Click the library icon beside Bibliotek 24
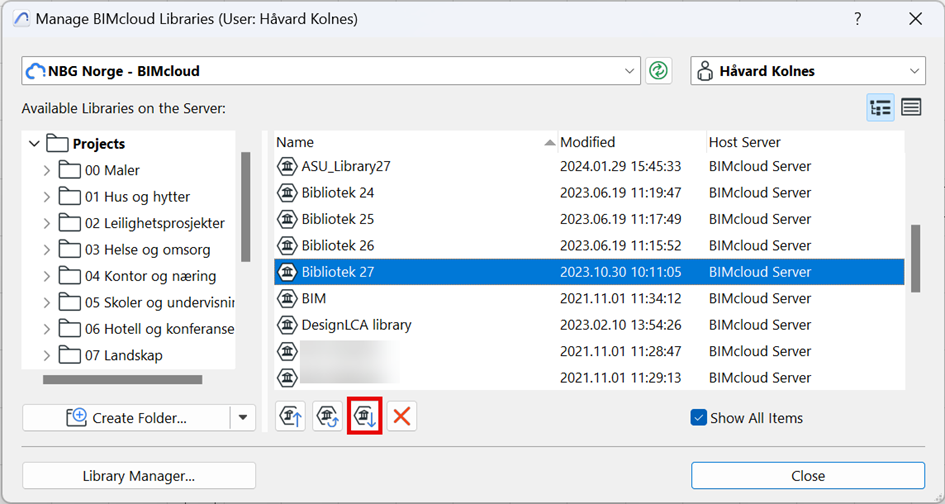 point(287,192)
